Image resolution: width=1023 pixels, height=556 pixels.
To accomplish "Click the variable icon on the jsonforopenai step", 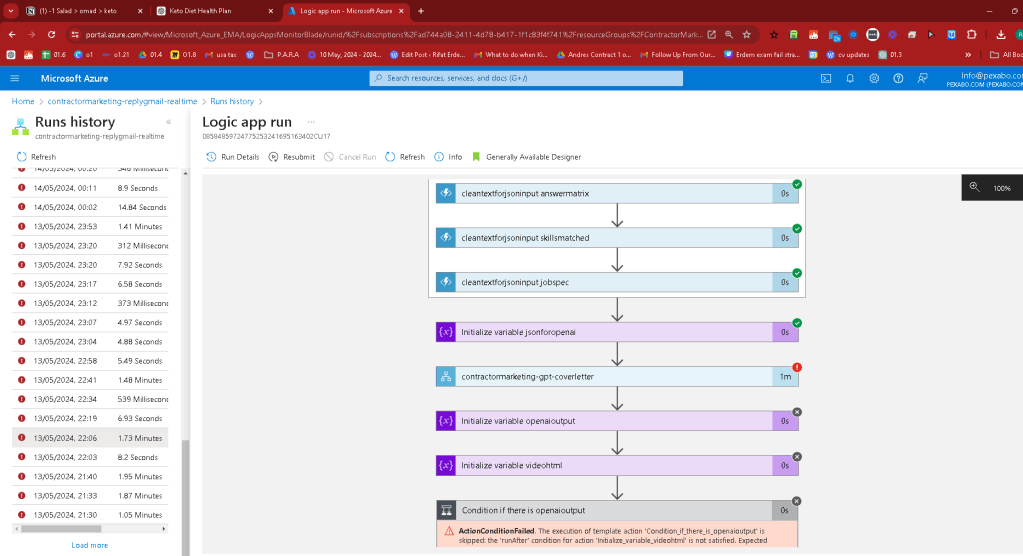I will point(446,332).
